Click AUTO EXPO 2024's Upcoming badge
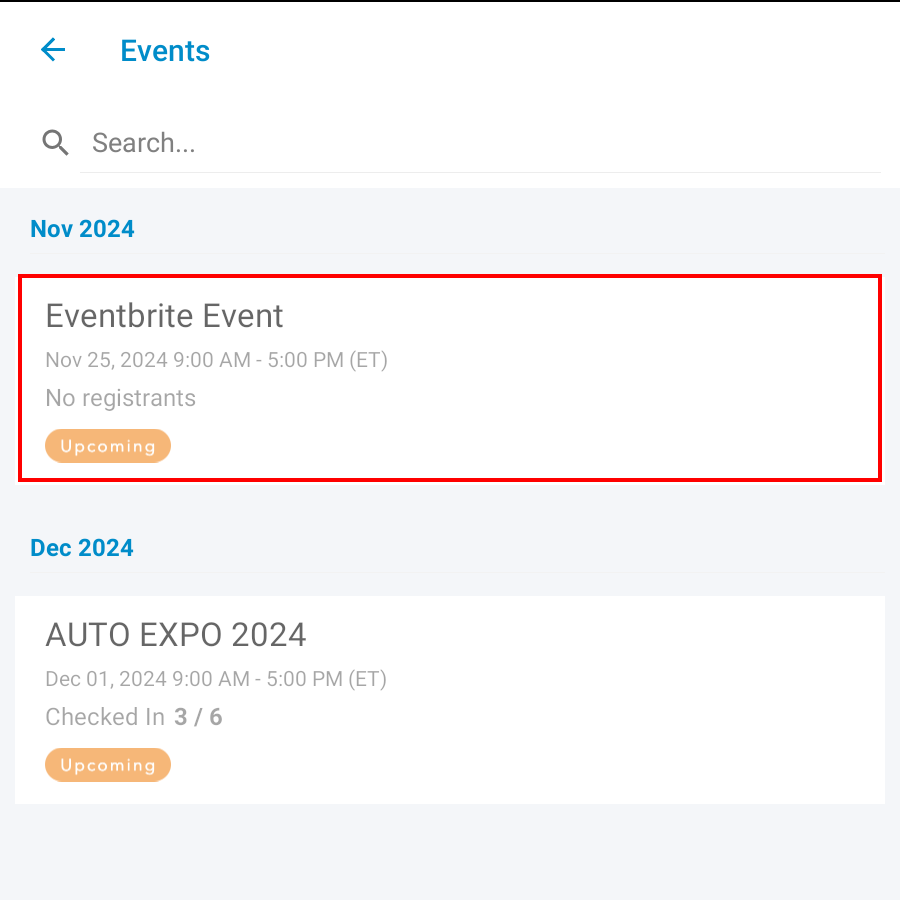Viewport: 900px width, 900px height. click(x=108, y=766)
